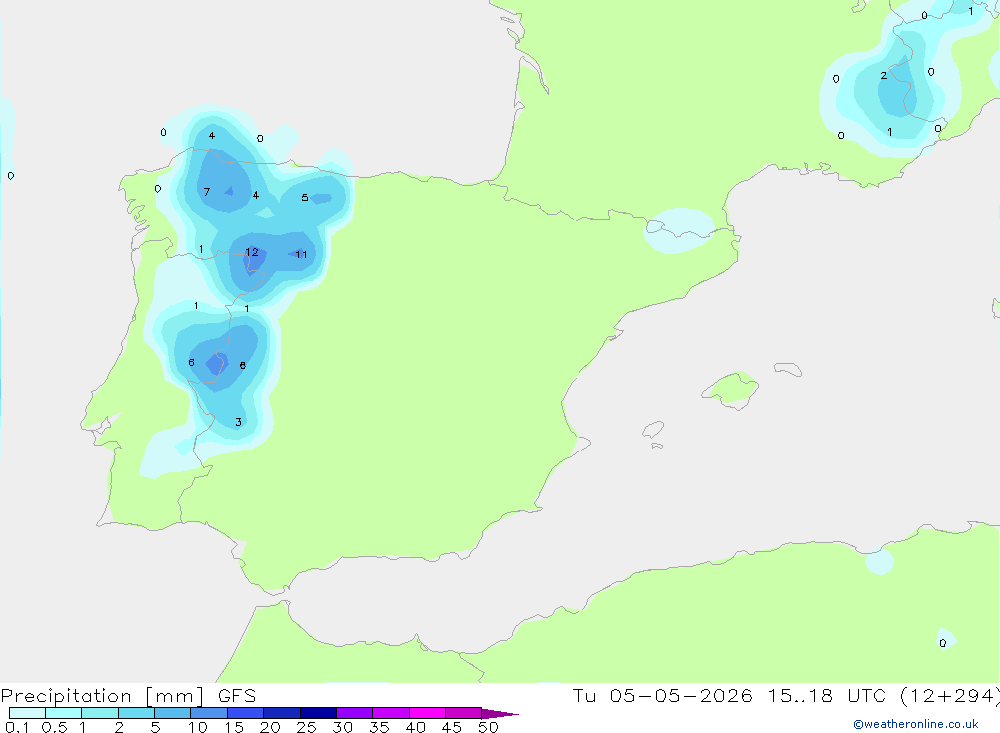Select the 30–35 mm purple legend swatch

pos(354,713)
